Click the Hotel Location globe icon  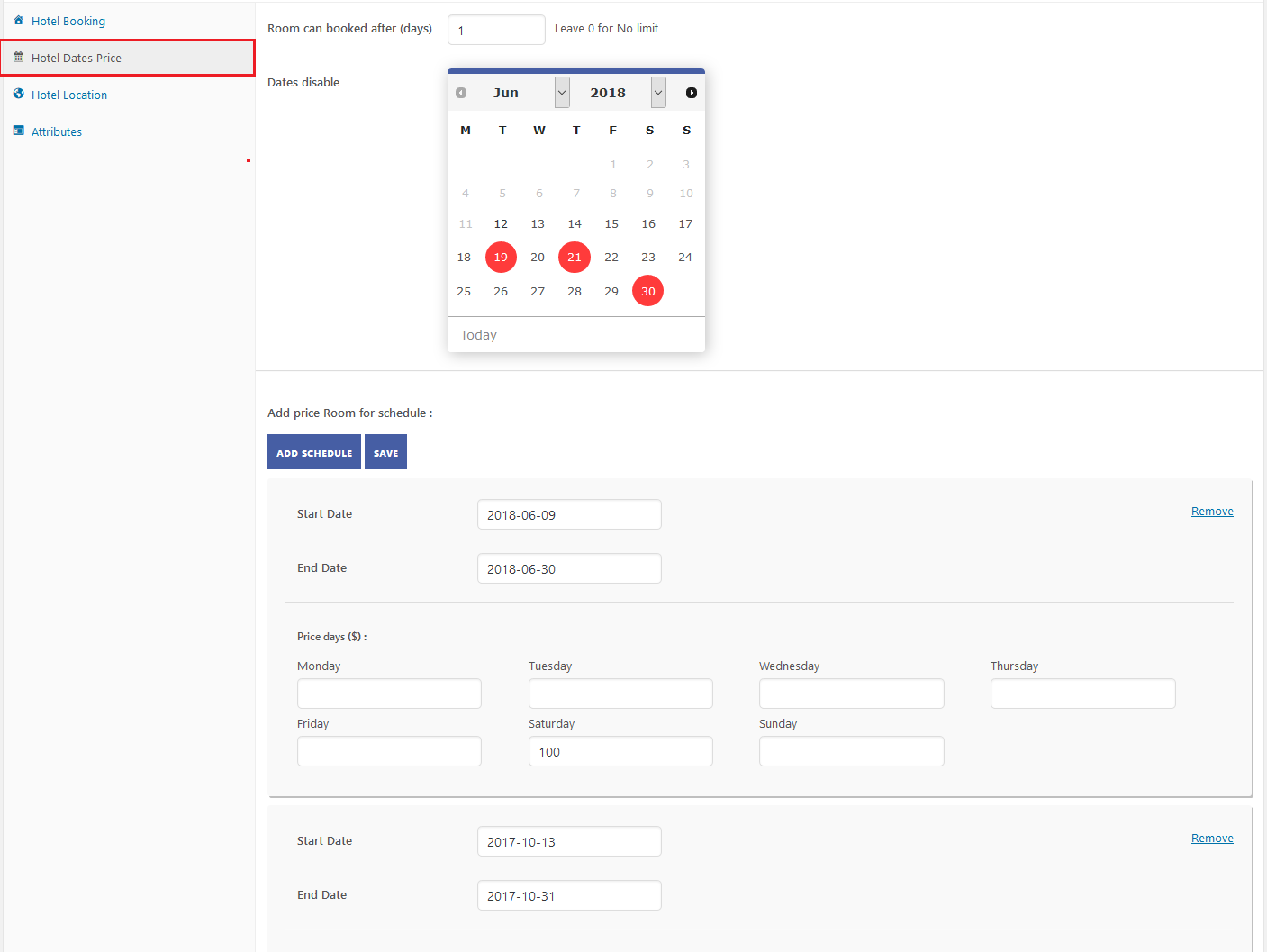[x=19, y=94]
